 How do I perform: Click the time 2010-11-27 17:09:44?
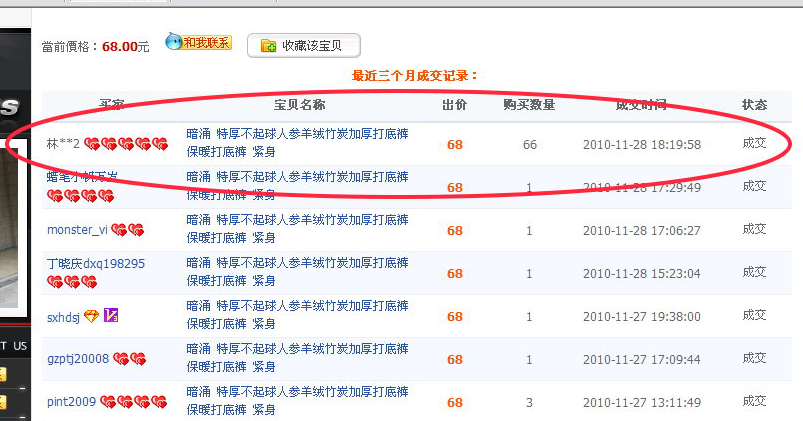[642, 360]
